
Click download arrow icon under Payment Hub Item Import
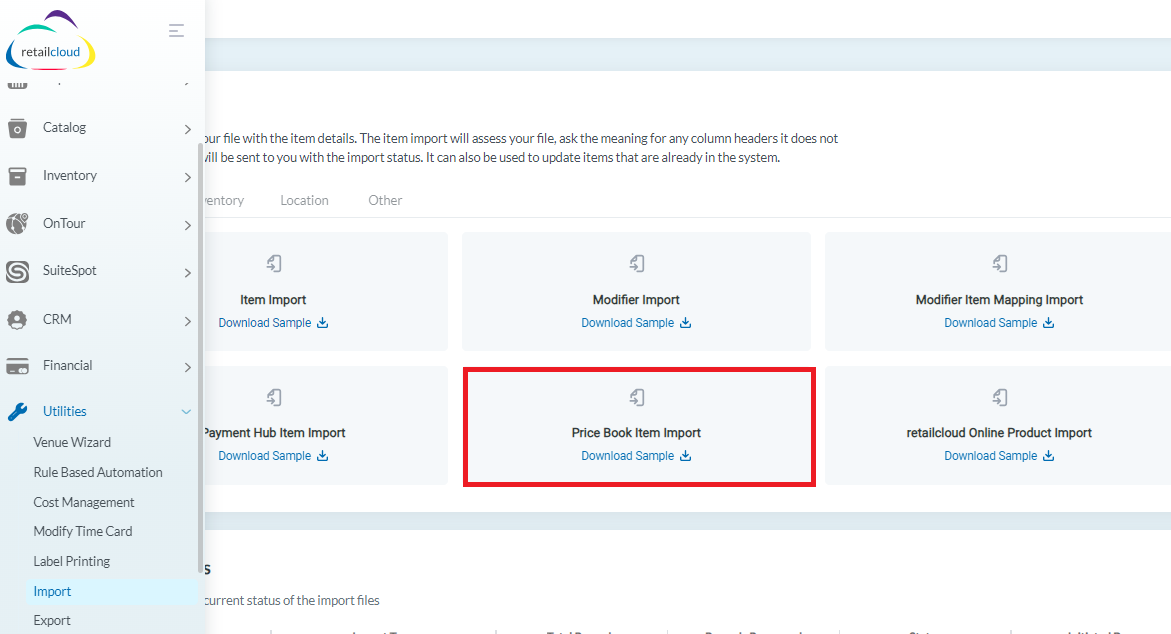click(323, 456)
